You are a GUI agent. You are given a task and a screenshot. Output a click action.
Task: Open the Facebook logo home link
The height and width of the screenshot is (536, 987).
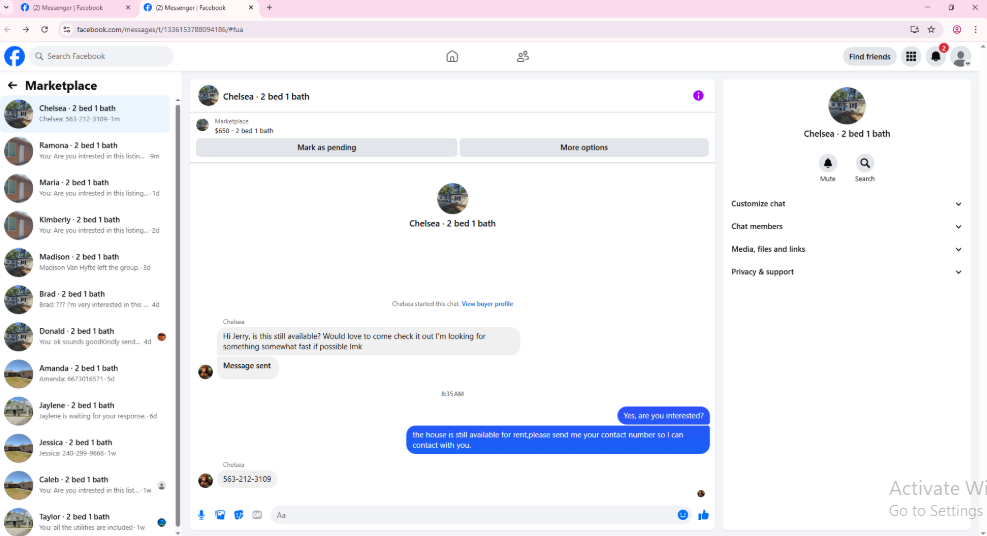pyautogui.click(x=14, y=56)
